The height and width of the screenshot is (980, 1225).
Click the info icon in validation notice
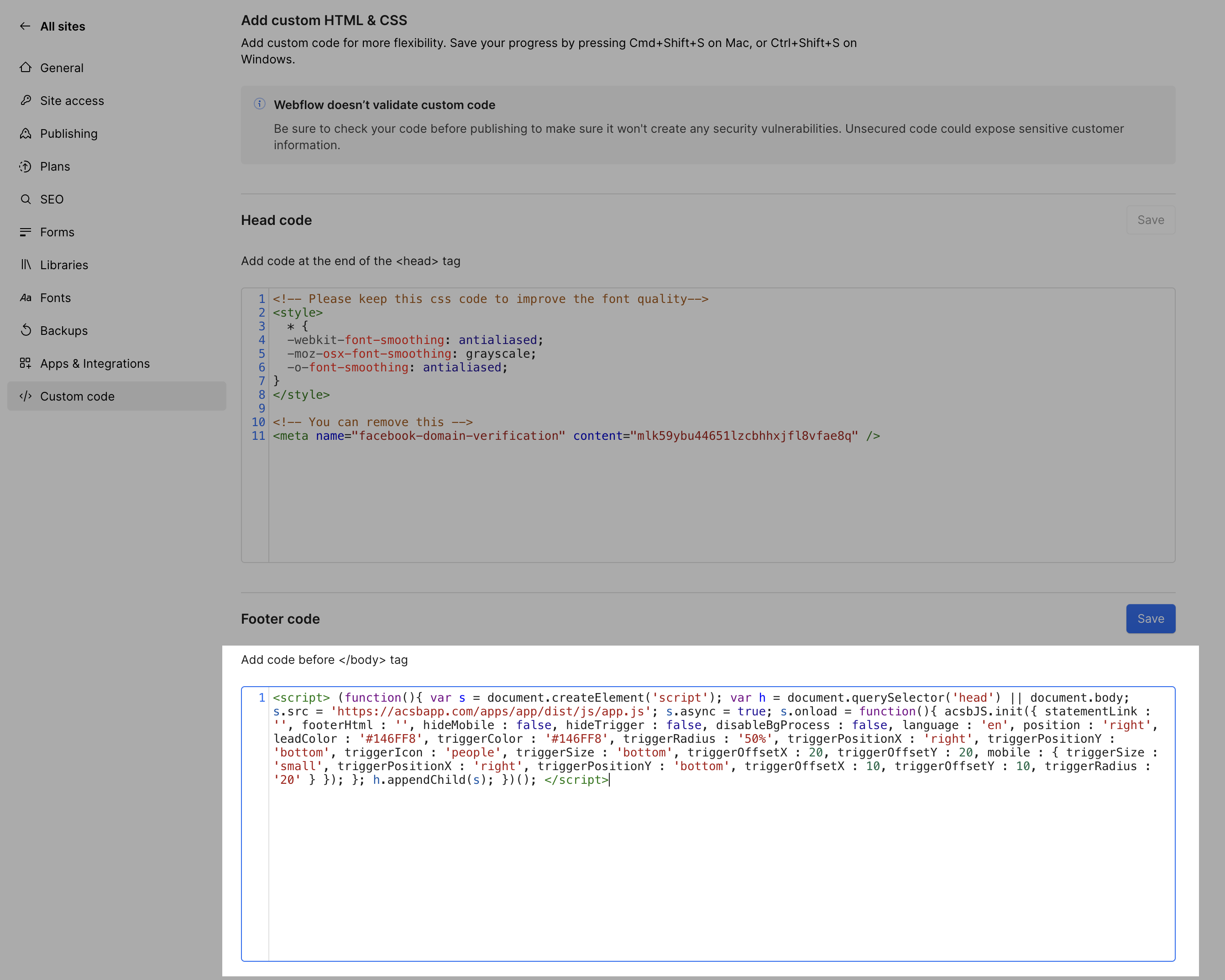coord(260,104)
